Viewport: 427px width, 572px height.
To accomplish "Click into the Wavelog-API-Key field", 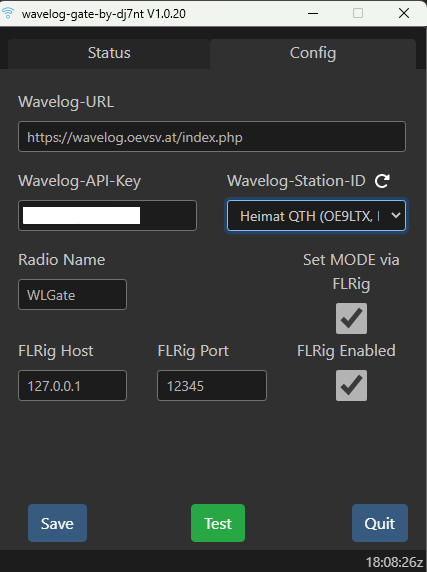I will [107, 216].
